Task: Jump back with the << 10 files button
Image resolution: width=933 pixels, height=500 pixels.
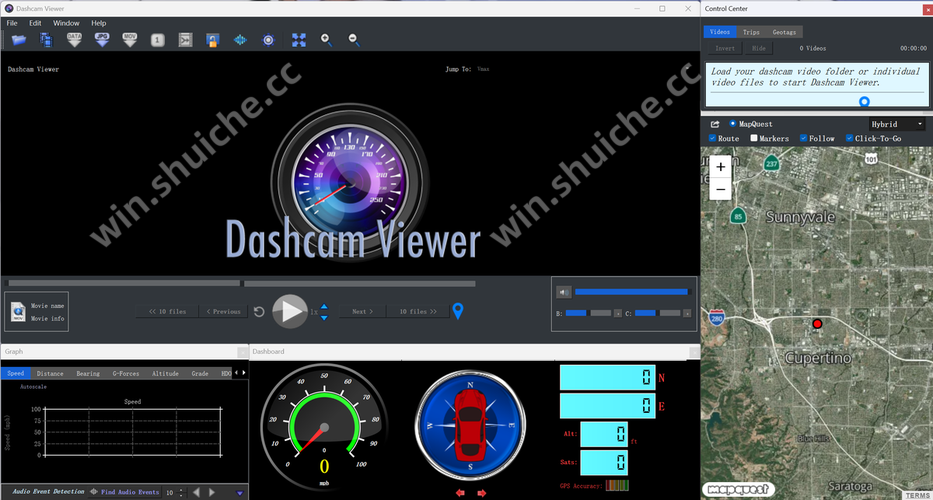Action: coord(167,311)
